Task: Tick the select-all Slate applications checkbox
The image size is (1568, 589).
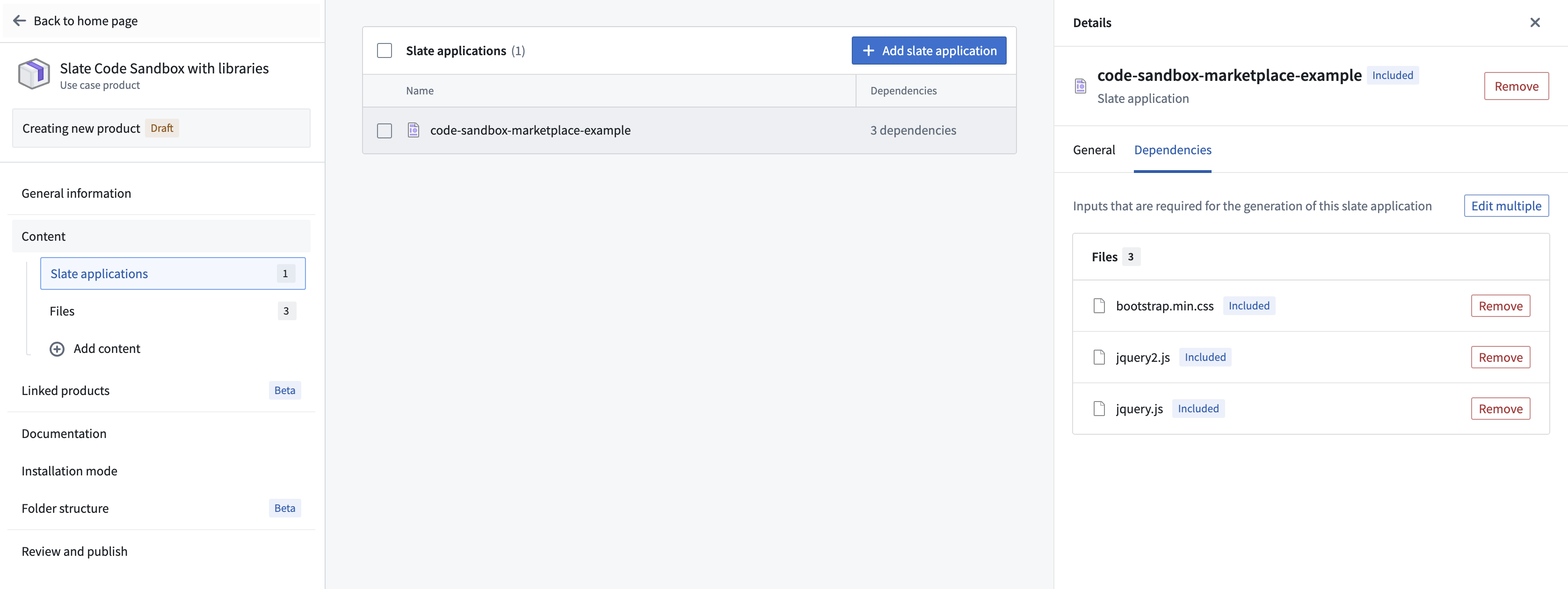Action: pyautogui.click(x=384, y=50)
